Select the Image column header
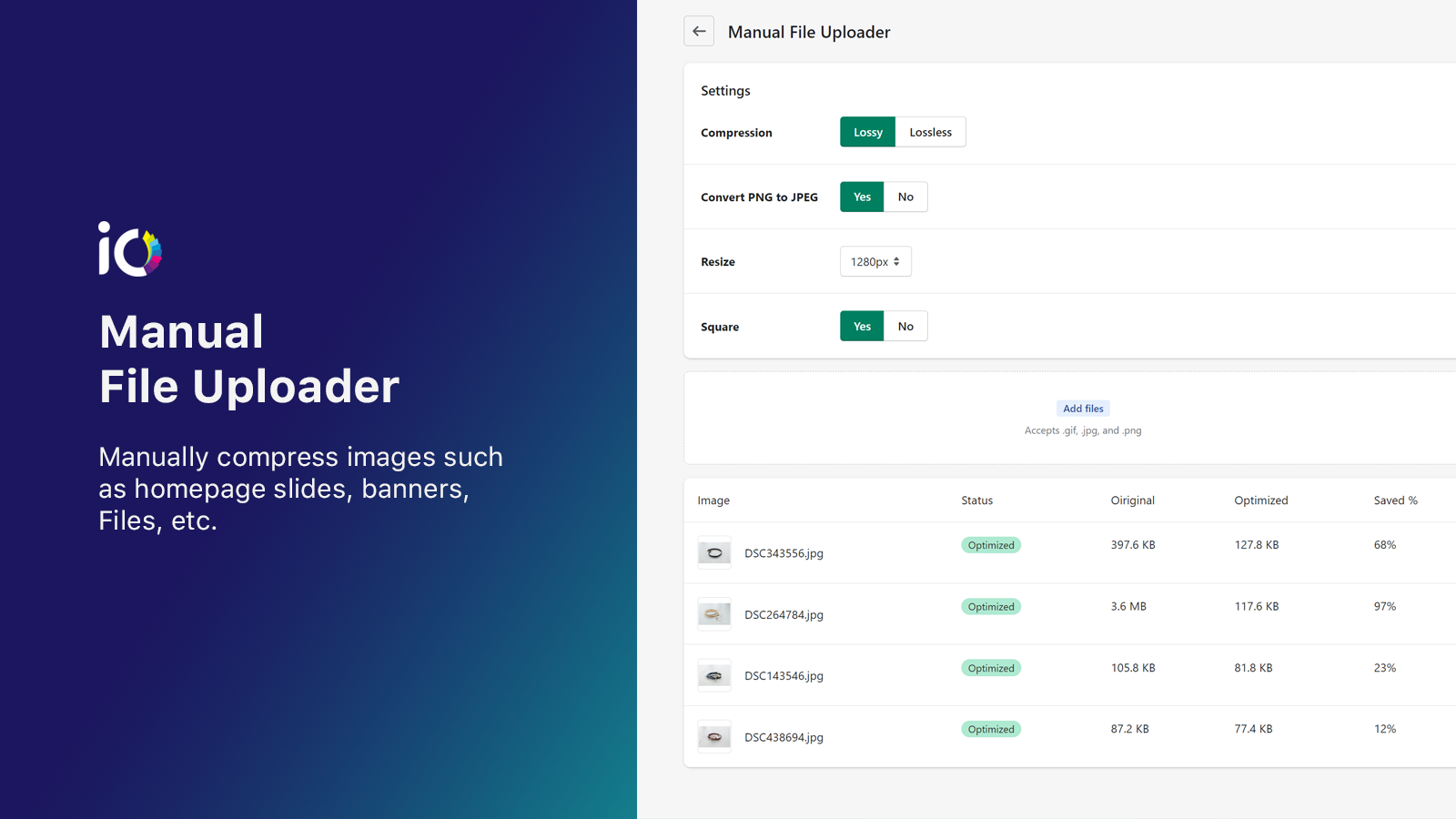Viewport: 1456px width, 819px height. coord(713,500)
